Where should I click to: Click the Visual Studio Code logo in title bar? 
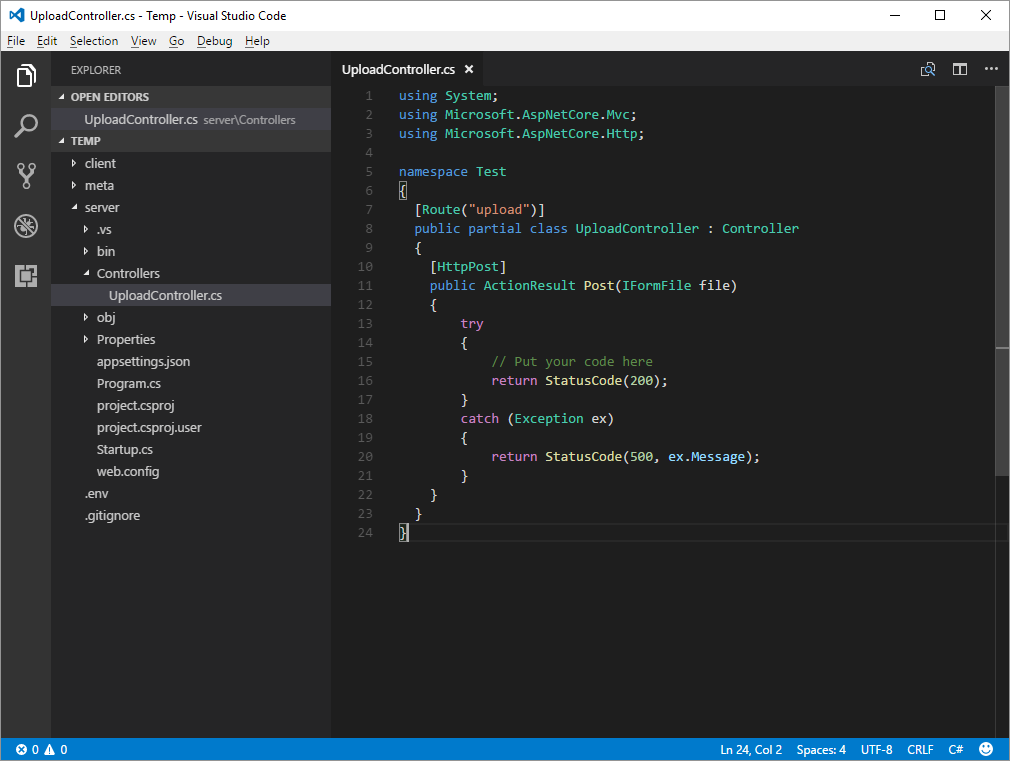pyautogui.click(x=17, y=15)
